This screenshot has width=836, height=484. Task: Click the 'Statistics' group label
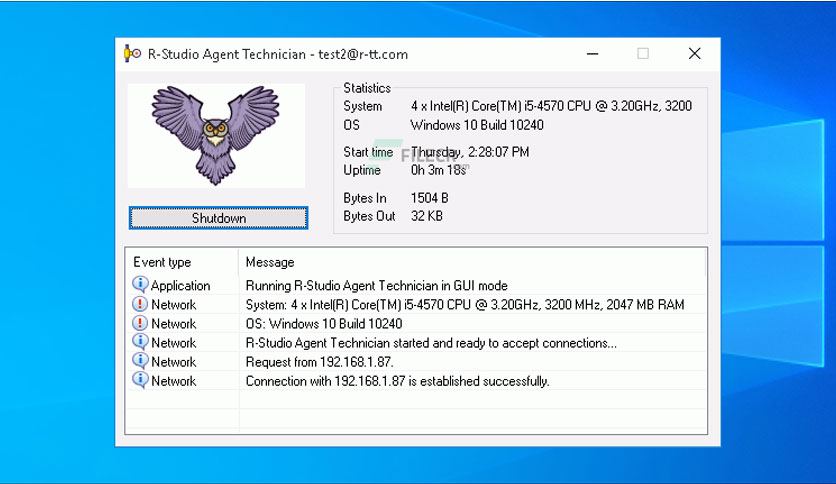367,88
